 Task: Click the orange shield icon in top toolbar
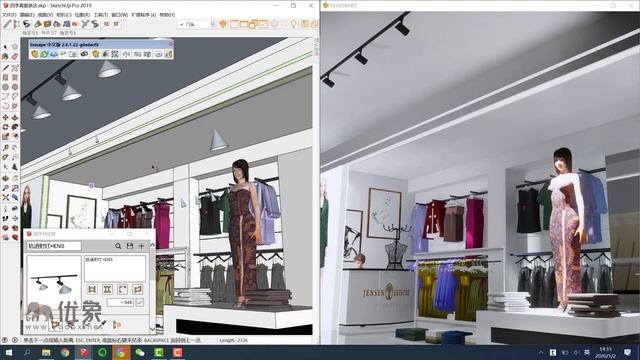click(223, 24)
